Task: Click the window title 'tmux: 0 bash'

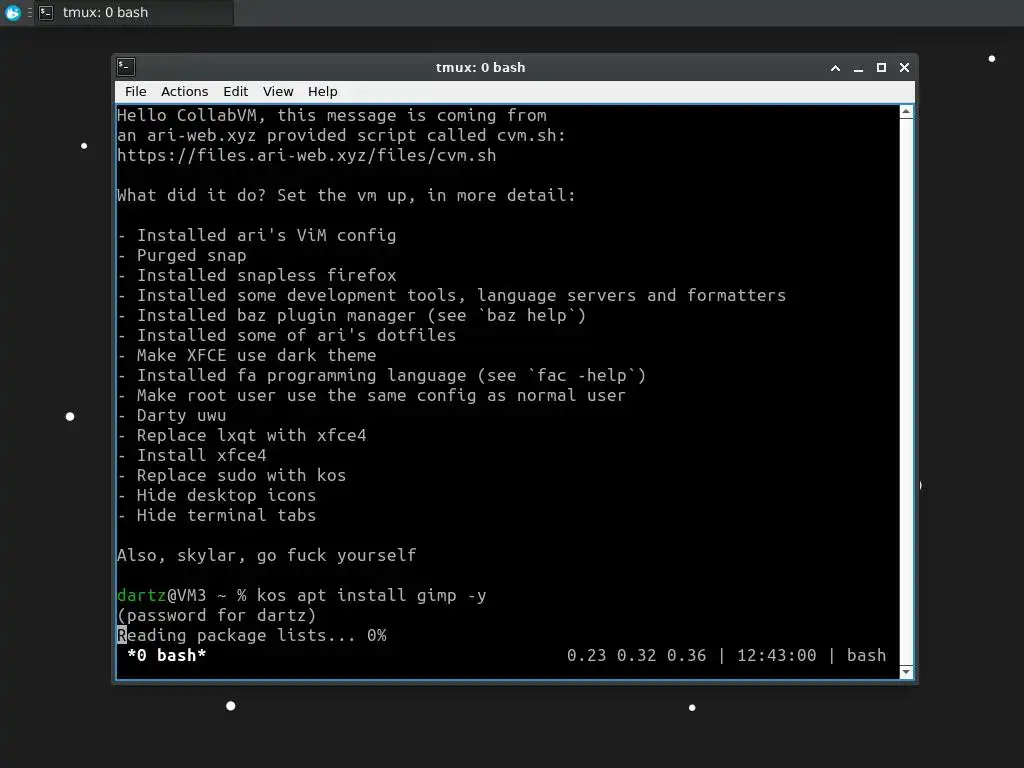Action: coord(480,67)
